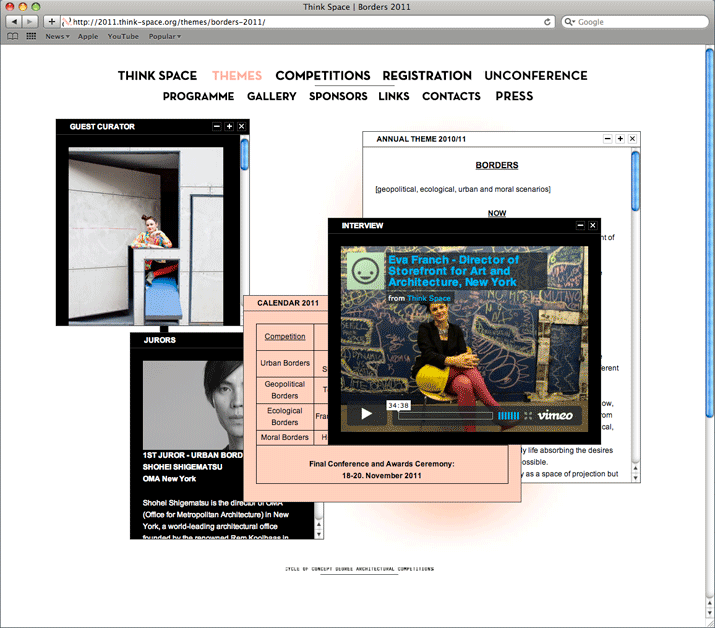Minimize the Interview panel

click(580, 225)
